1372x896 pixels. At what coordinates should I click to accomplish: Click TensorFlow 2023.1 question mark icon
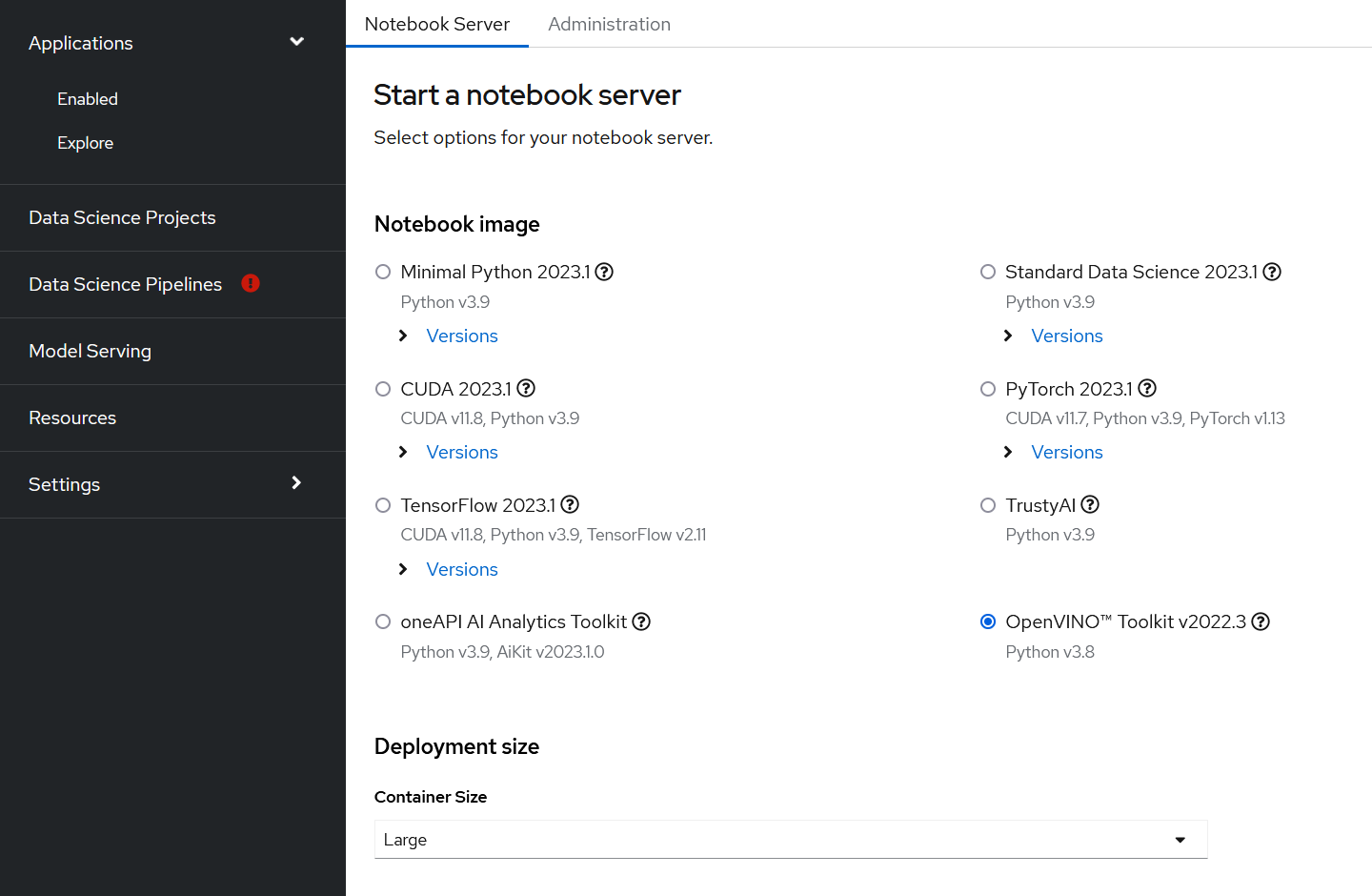pyautogui.click(x=570, y=505)
